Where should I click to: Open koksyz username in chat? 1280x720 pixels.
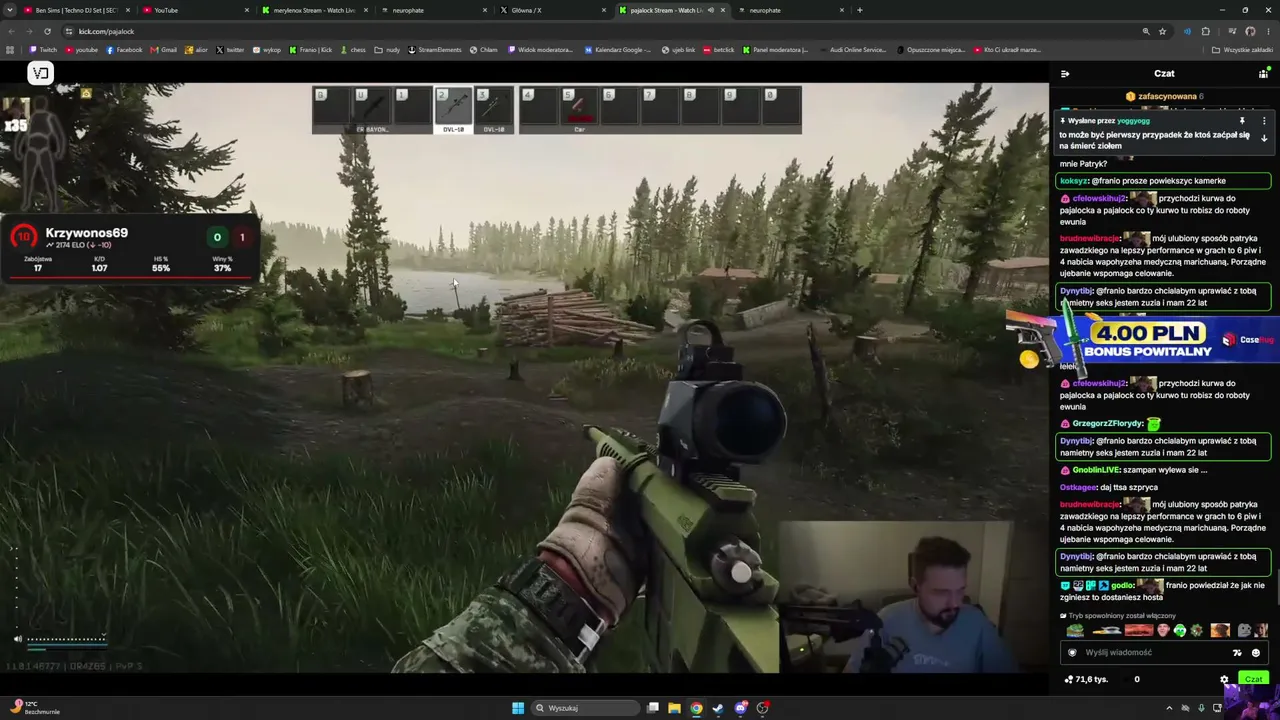coord(1073,181)
